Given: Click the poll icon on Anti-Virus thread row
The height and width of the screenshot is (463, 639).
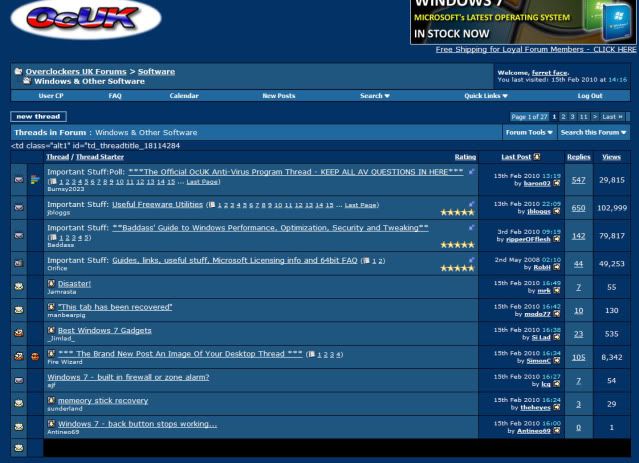Looking at the screenshot, I should click(x=35, y=179).
